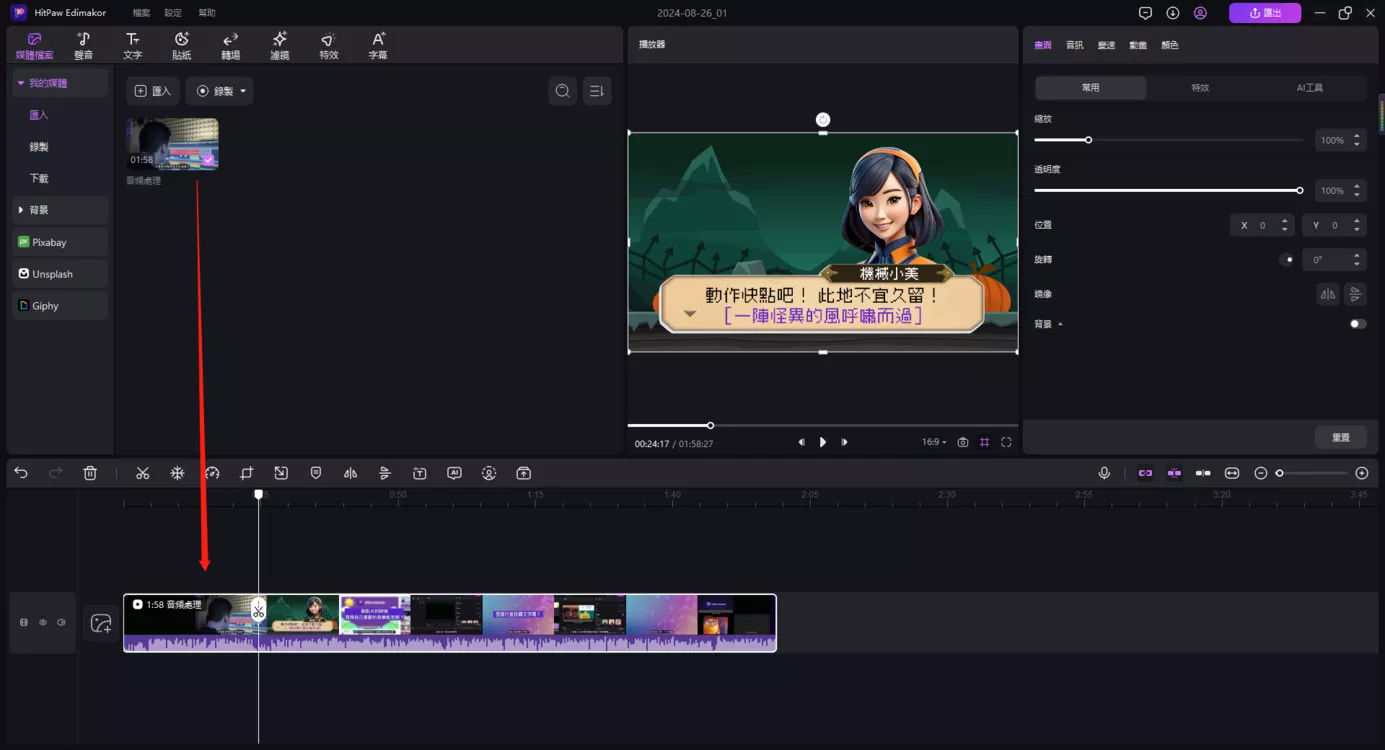
Task: Click the 匯出 export button
Action: tap(1265, 13)
